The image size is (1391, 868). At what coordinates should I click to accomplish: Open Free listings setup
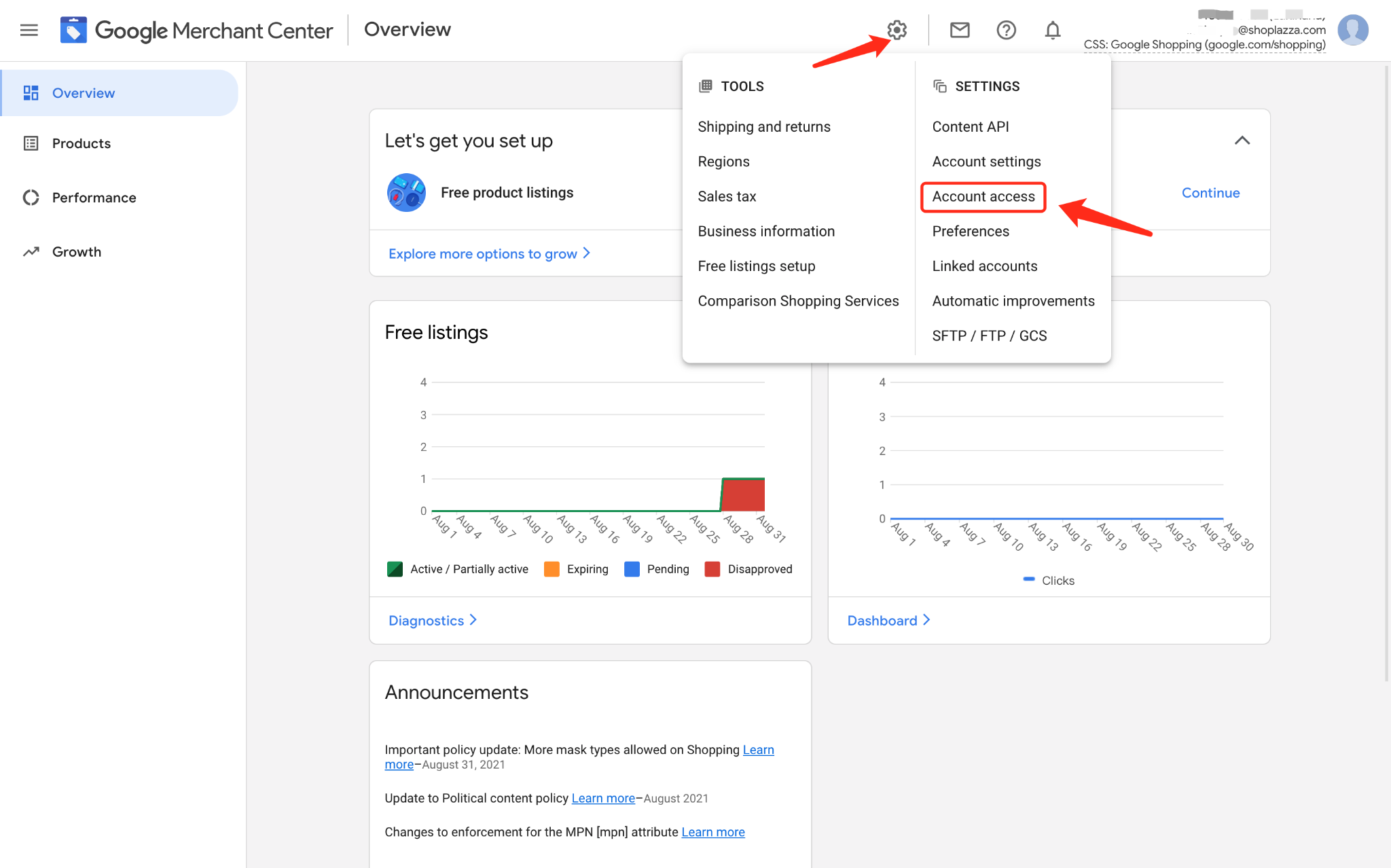coord(757,266)
